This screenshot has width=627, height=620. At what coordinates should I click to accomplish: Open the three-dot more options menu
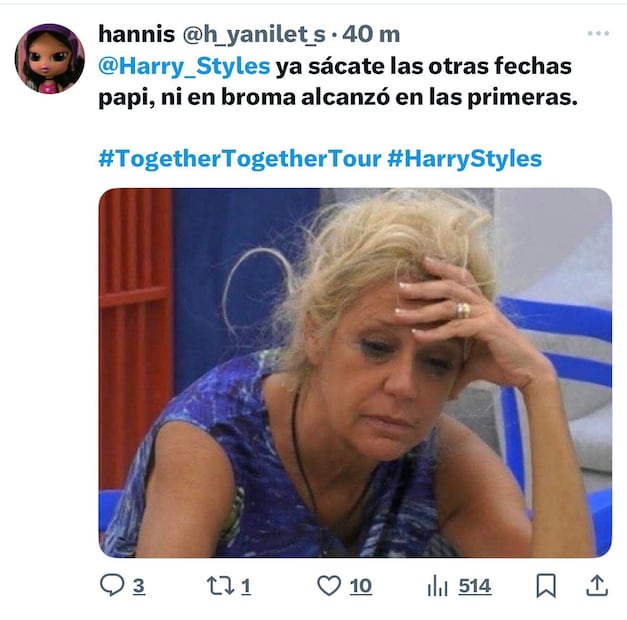pyautogui.click(x=598, y=34)
